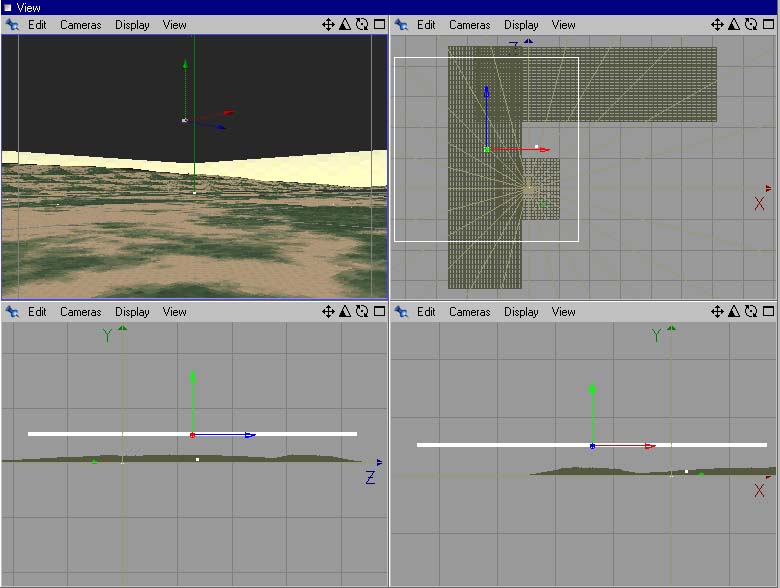Viewport: 780px width, 588px height.
Task: Toggle maximize for the perspective viewport
Action: 378,25
